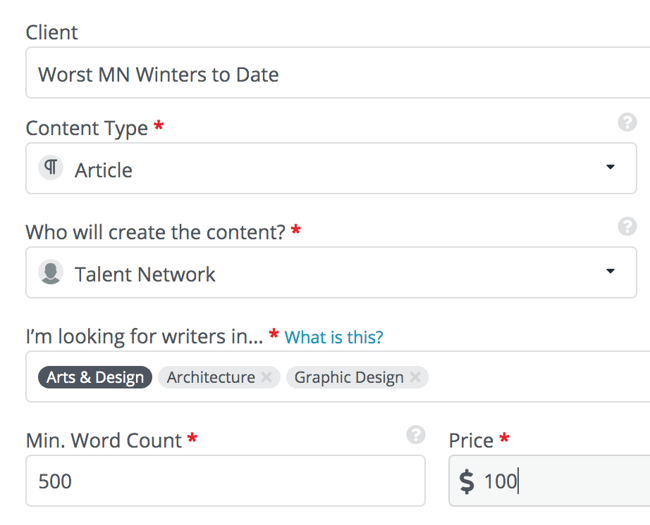Open the Article content type selector
Screen dimensions: 650x525
click(x=331, y=168)
